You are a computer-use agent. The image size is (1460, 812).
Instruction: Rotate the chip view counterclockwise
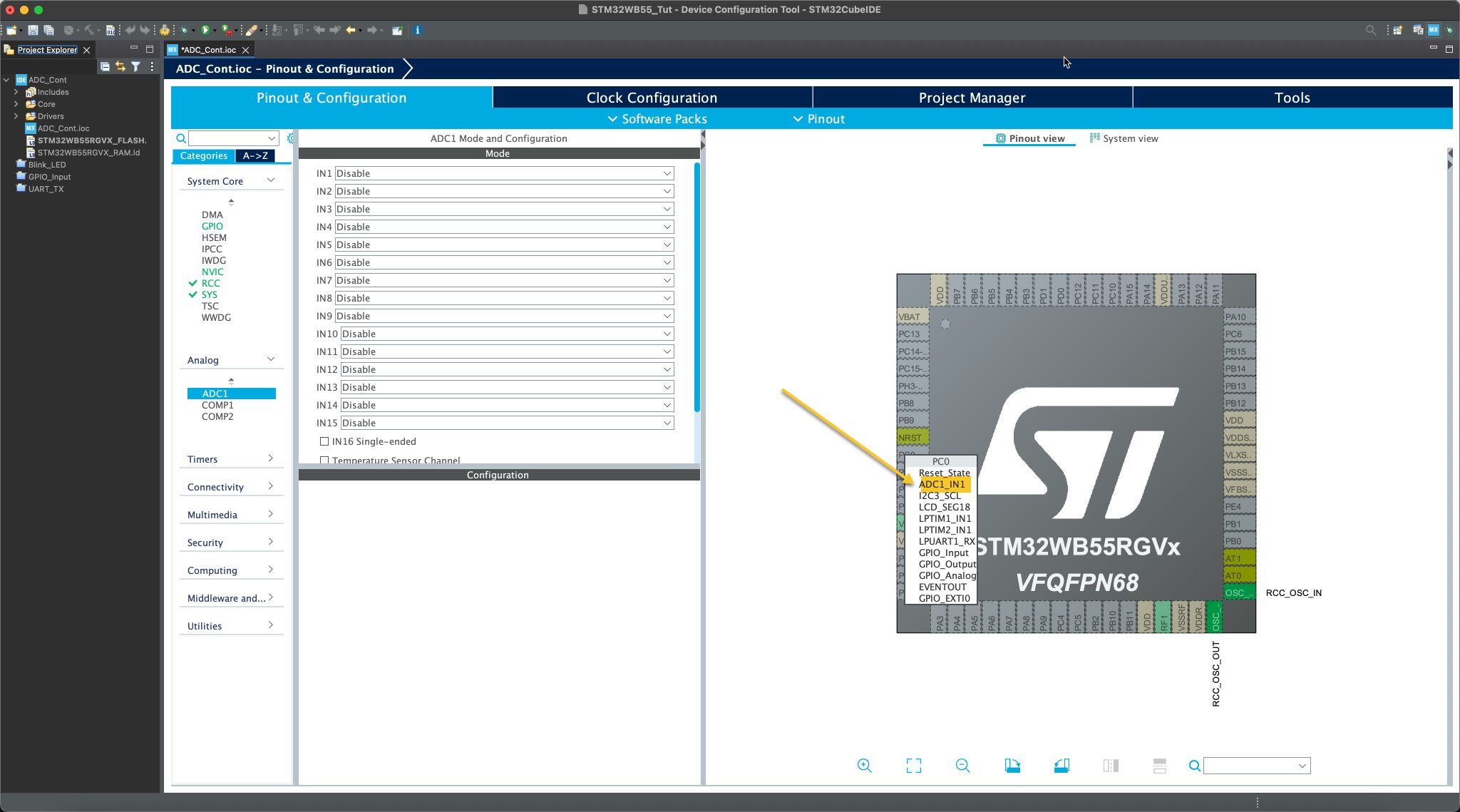click(x=1061, y=766)
